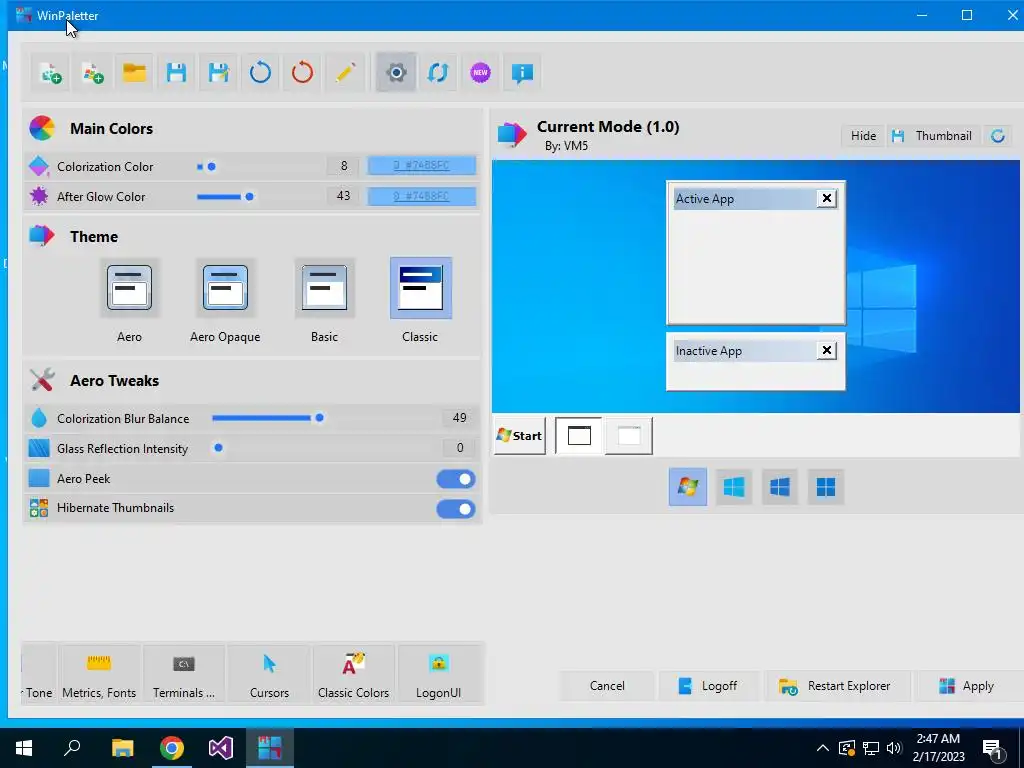Open Visual Studio from the taskbar
Screen dimensions: 1024x768
pos(221,748)
